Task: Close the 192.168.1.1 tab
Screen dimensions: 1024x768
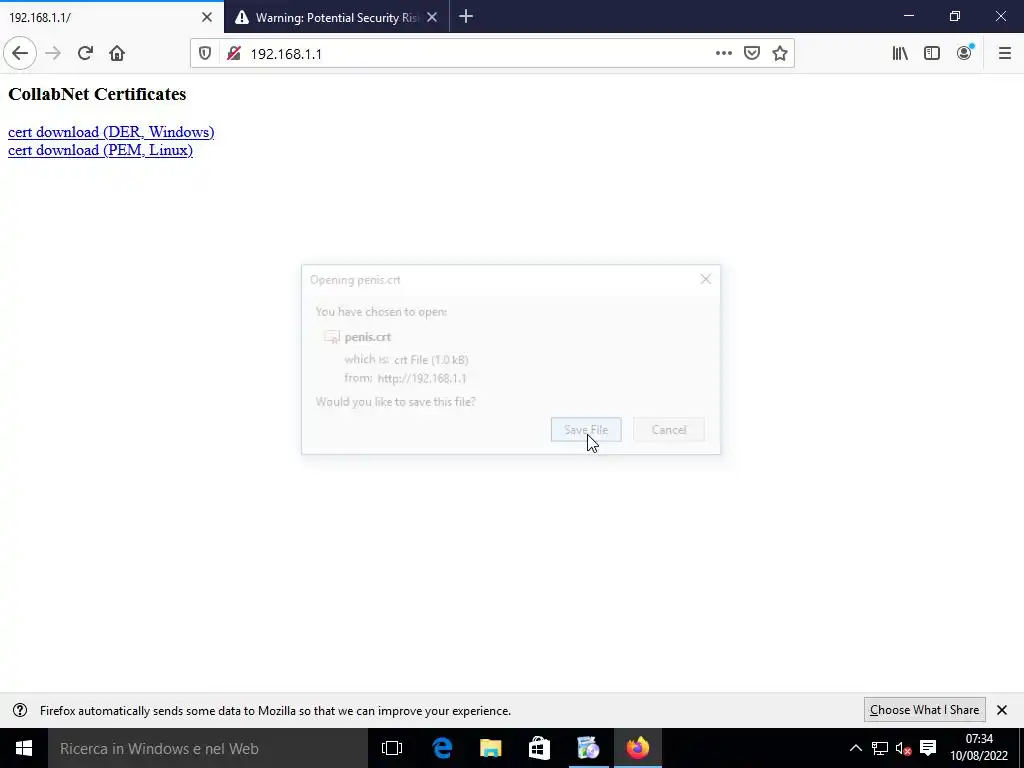Action: pos(207,18)
